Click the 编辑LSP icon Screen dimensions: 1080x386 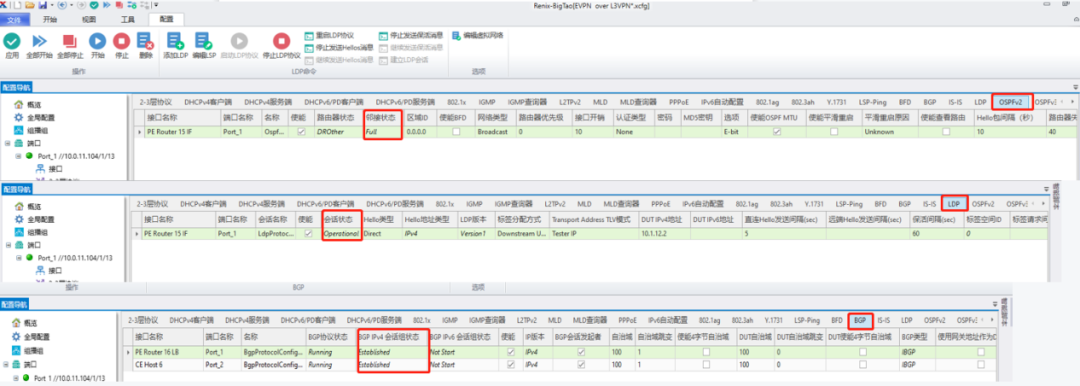pyautogui.click(x=203, y=41)
